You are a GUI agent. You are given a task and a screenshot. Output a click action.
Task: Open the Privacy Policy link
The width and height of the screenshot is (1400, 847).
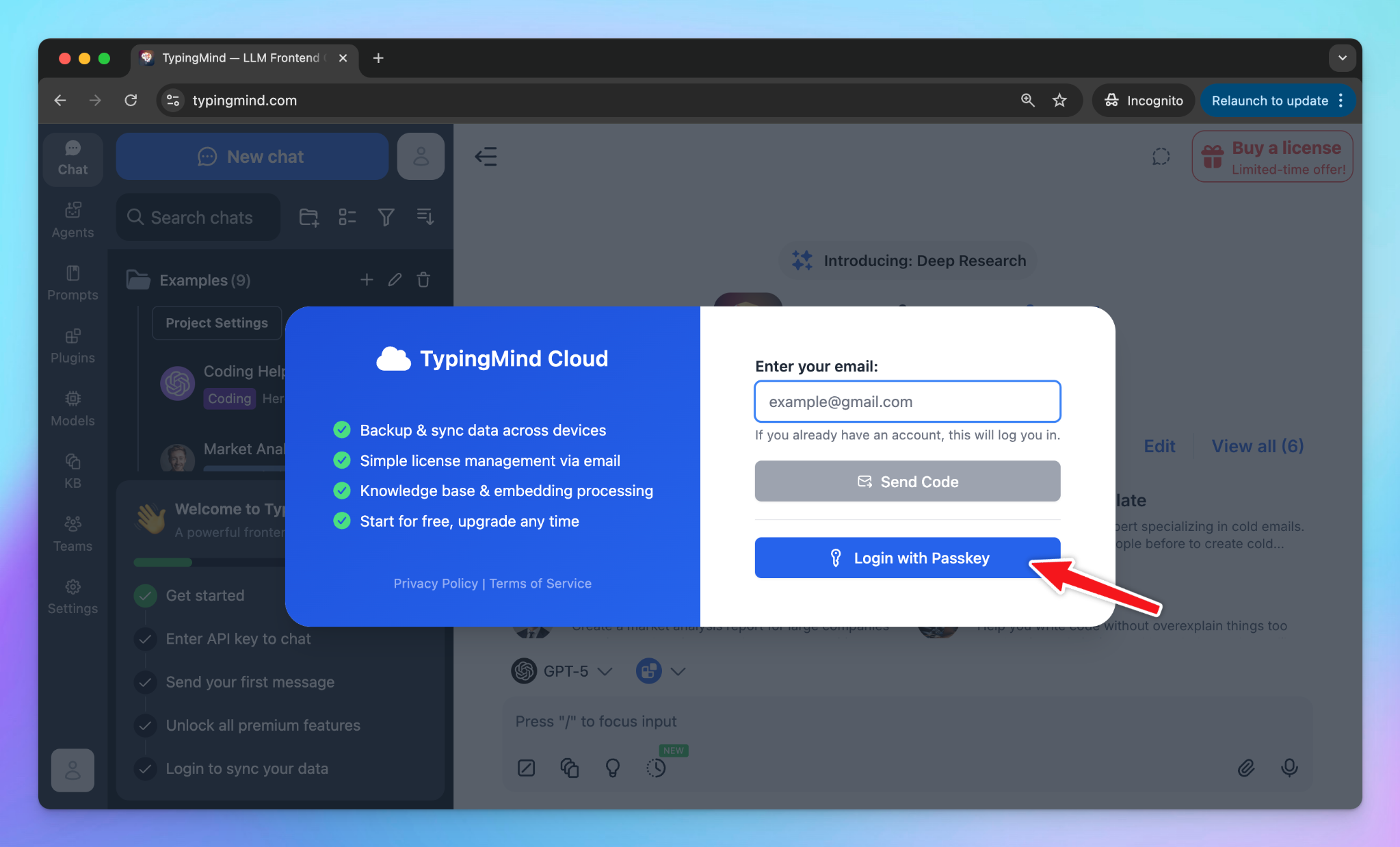pos(435,583)
